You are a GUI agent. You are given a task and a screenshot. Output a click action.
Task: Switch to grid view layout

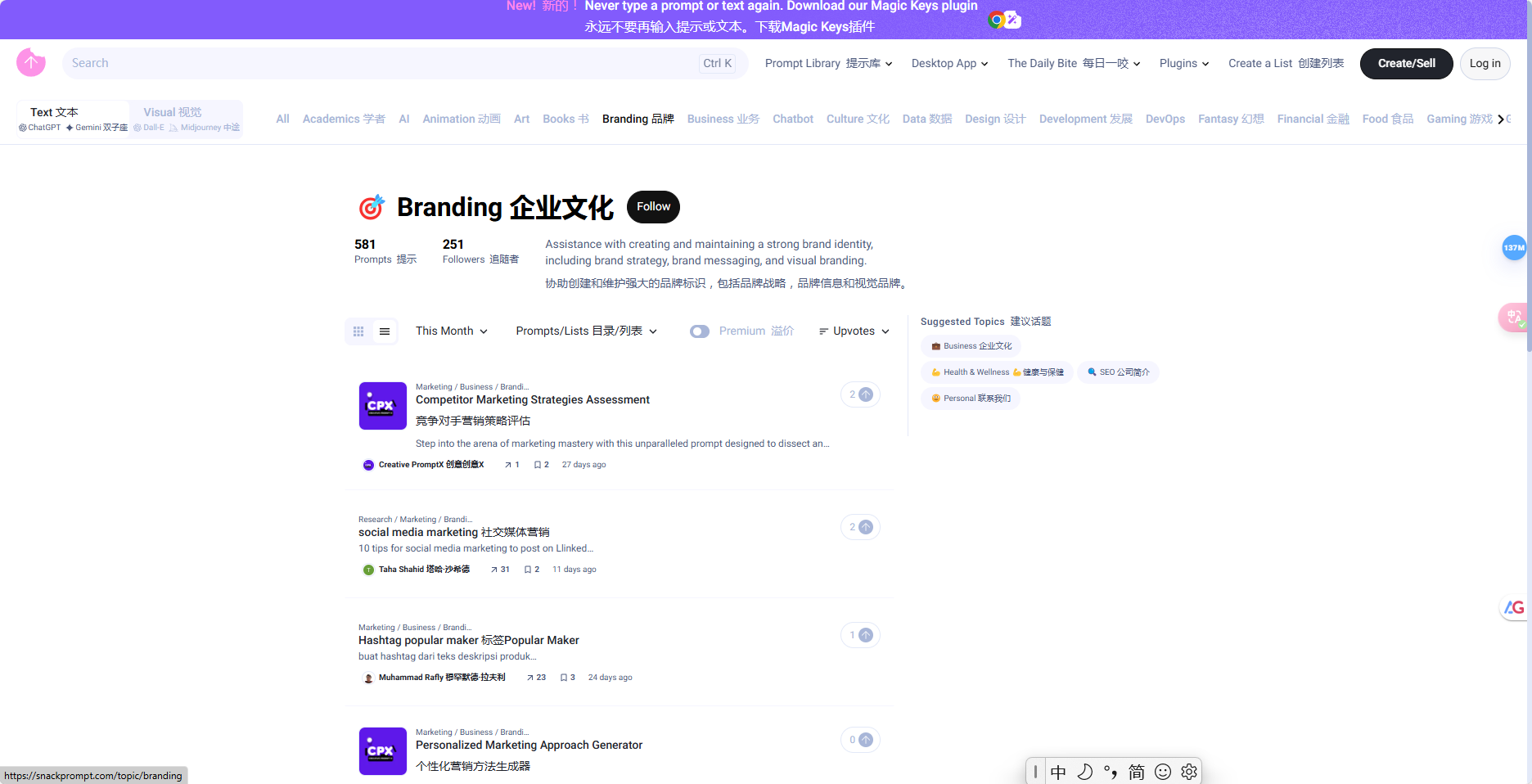coord(358,331)
